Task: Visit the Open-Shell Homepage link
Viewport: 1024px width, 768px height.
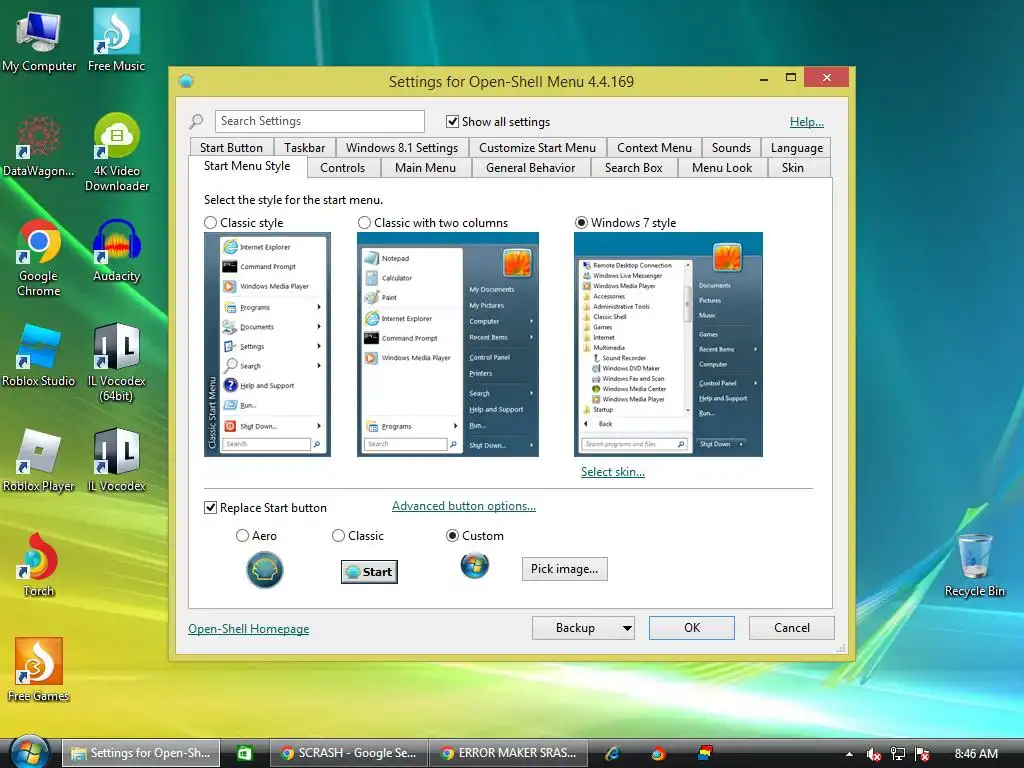Action: (249, 629)
